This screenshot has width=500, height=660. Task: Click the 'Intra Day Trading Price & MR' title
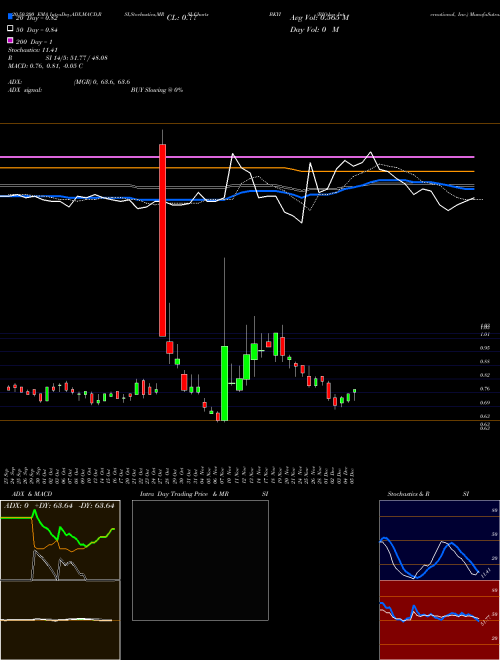[x=184, y=494]
